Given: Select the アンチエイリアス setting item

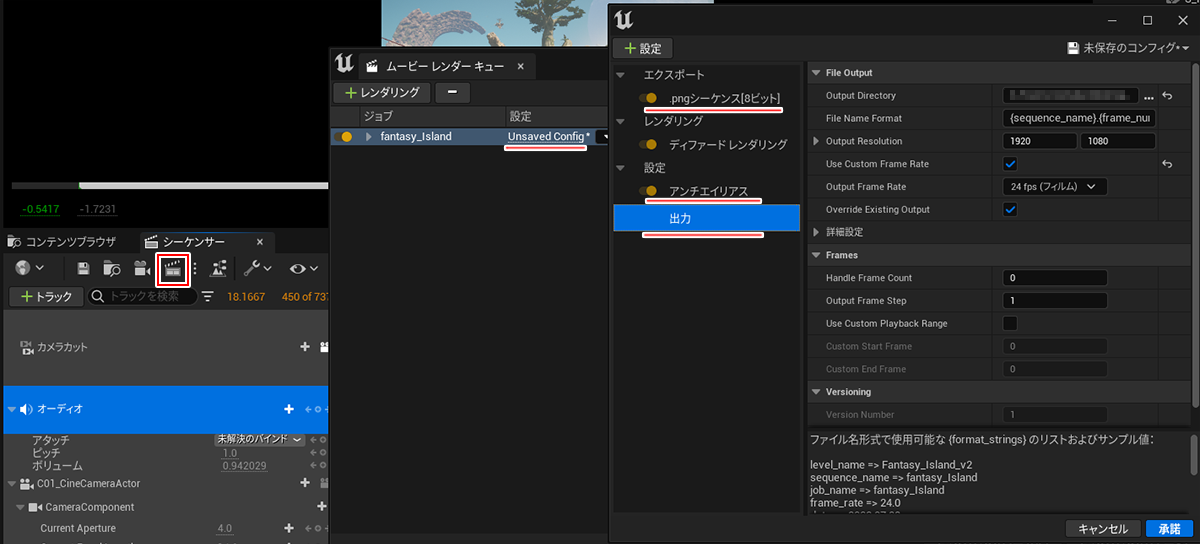Looking at the screenshot, I should (x=708, y=191).
